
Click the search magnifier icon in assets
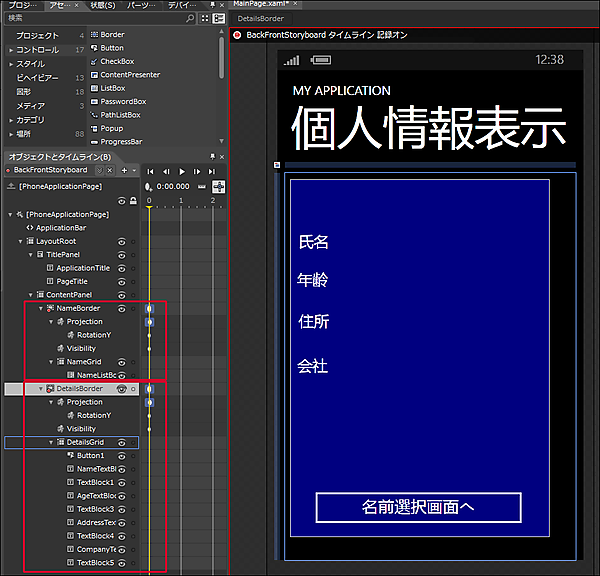[x=191, y=18]
